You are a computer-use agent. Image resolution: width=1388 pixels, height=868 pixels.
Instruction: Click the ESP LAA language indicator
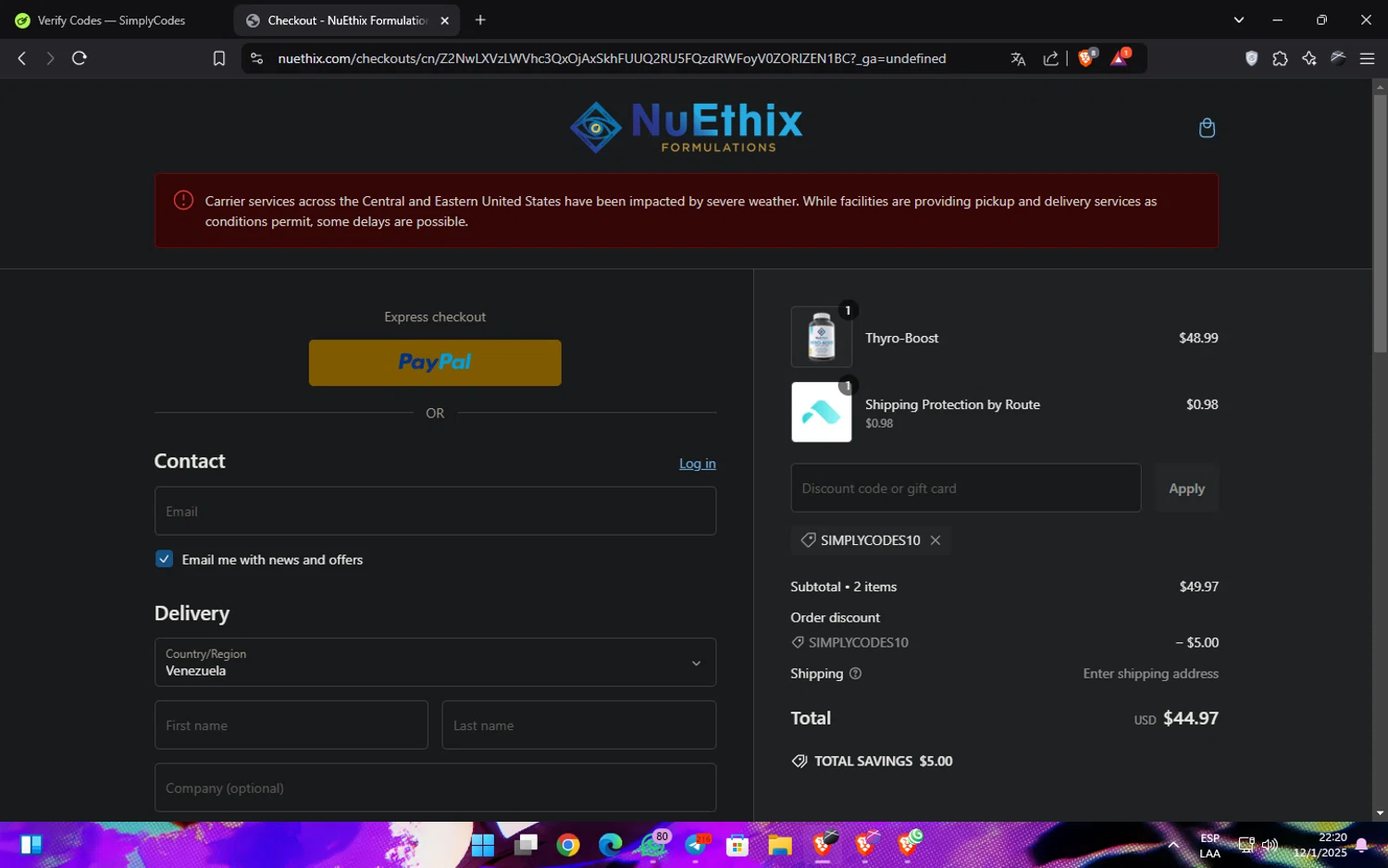[x=1209, y=846]
